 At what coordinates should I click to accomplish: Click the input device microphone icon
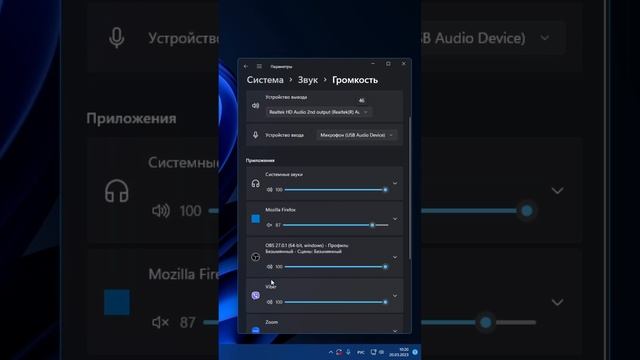coord(256,135)
